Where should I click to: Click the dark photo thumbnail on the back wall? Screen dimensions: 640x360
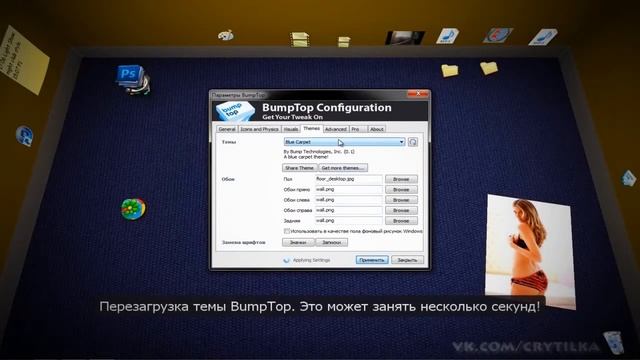(404, 38)
